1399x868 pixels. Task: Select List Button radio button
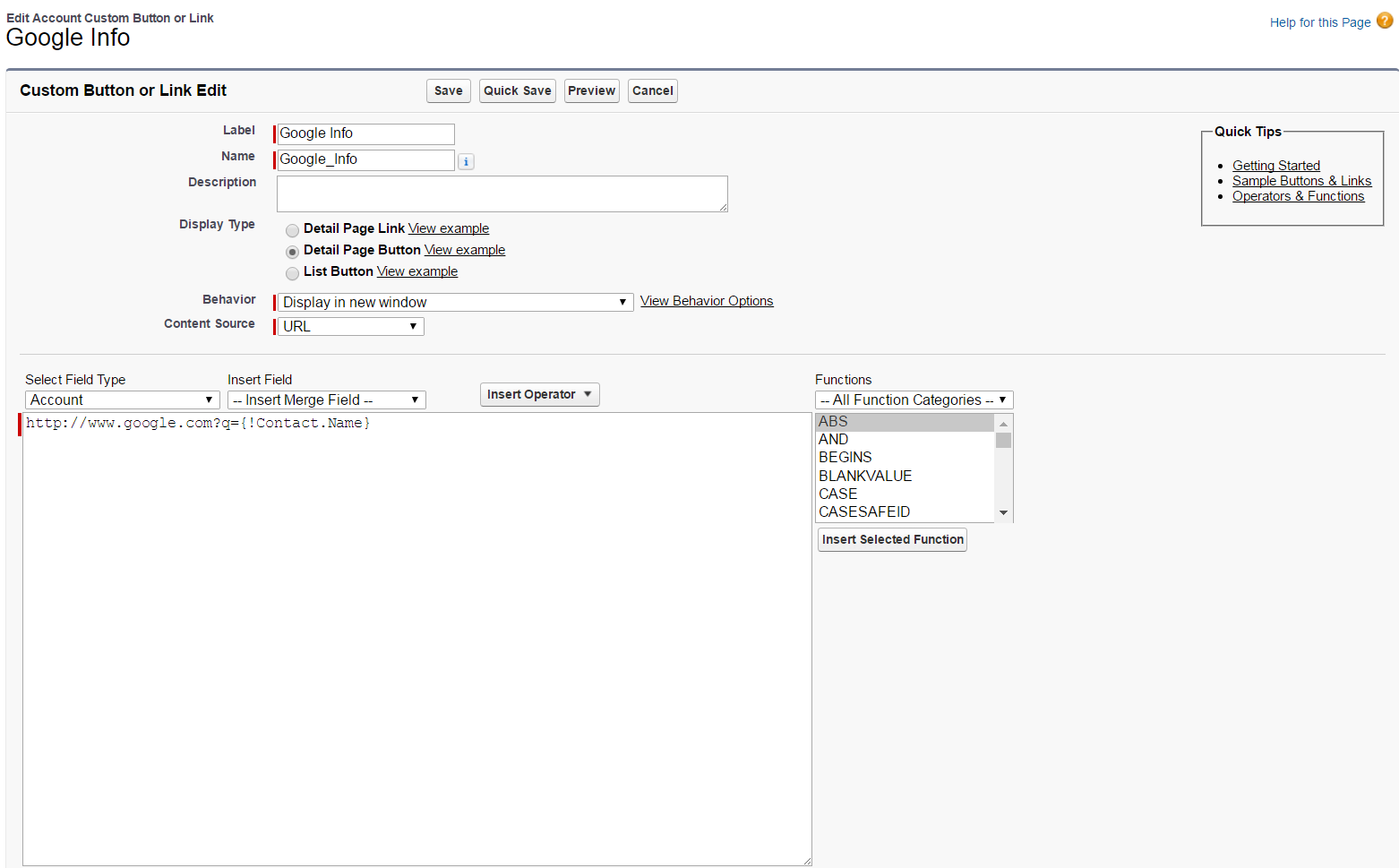[x=292, y=273]
